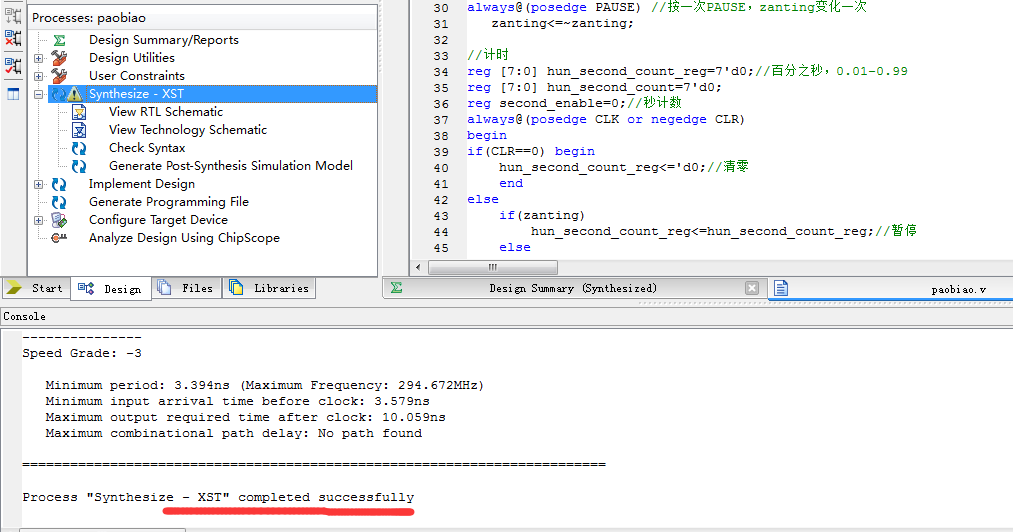Viewport: 1013px width, 532px height.
Task: Click the Synthesize completed successfully message
Action: coord(218,497)
